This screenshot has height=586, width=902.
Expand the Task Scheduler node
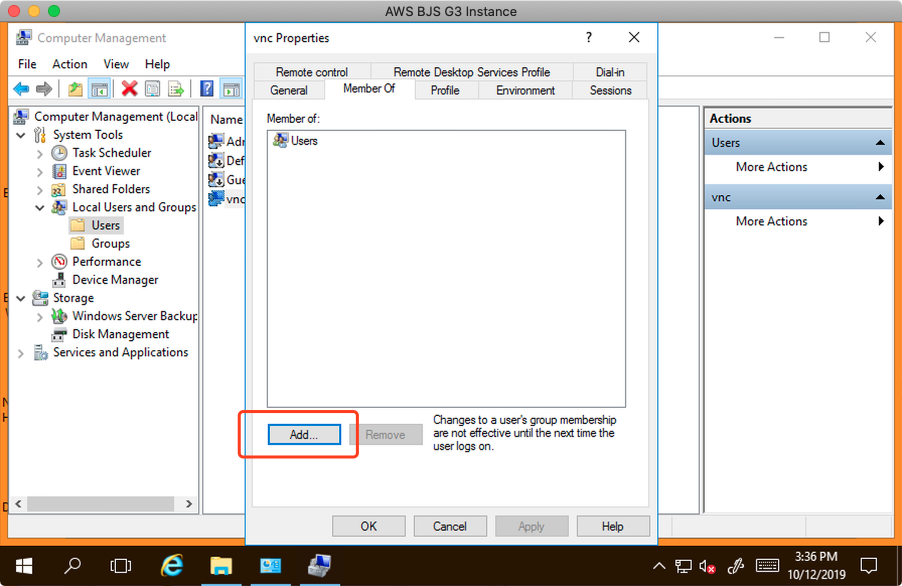point(40,154)
